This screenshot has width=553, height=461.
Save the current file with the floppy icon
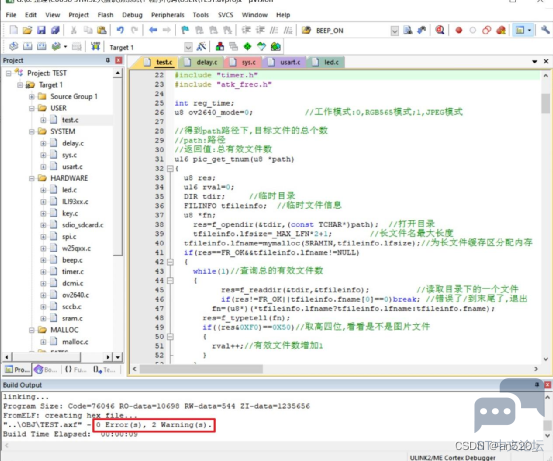[x=41, y=30]
